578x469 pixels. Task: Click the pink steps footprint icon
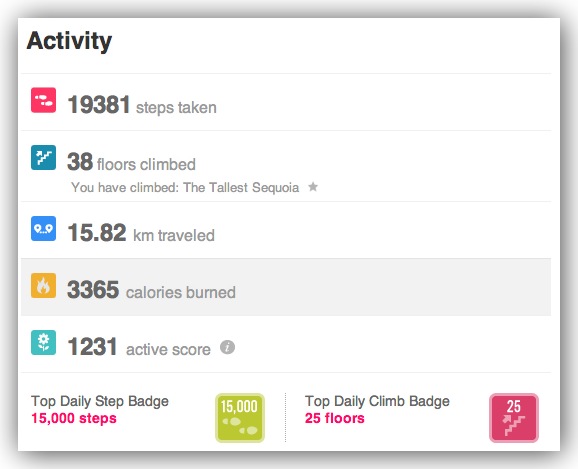coord(43,100)
